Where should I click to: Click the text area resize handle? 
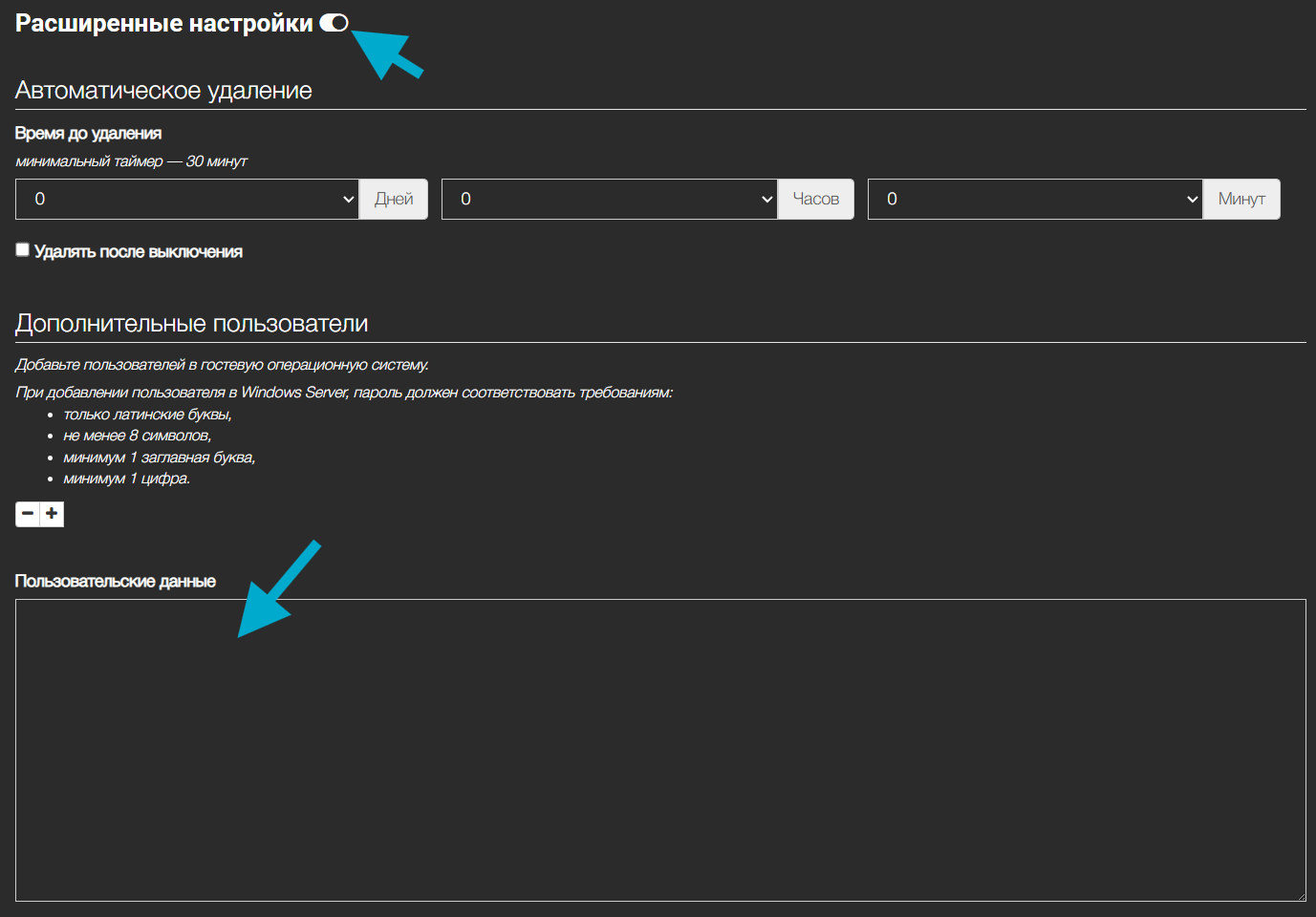coord(1300,895)
